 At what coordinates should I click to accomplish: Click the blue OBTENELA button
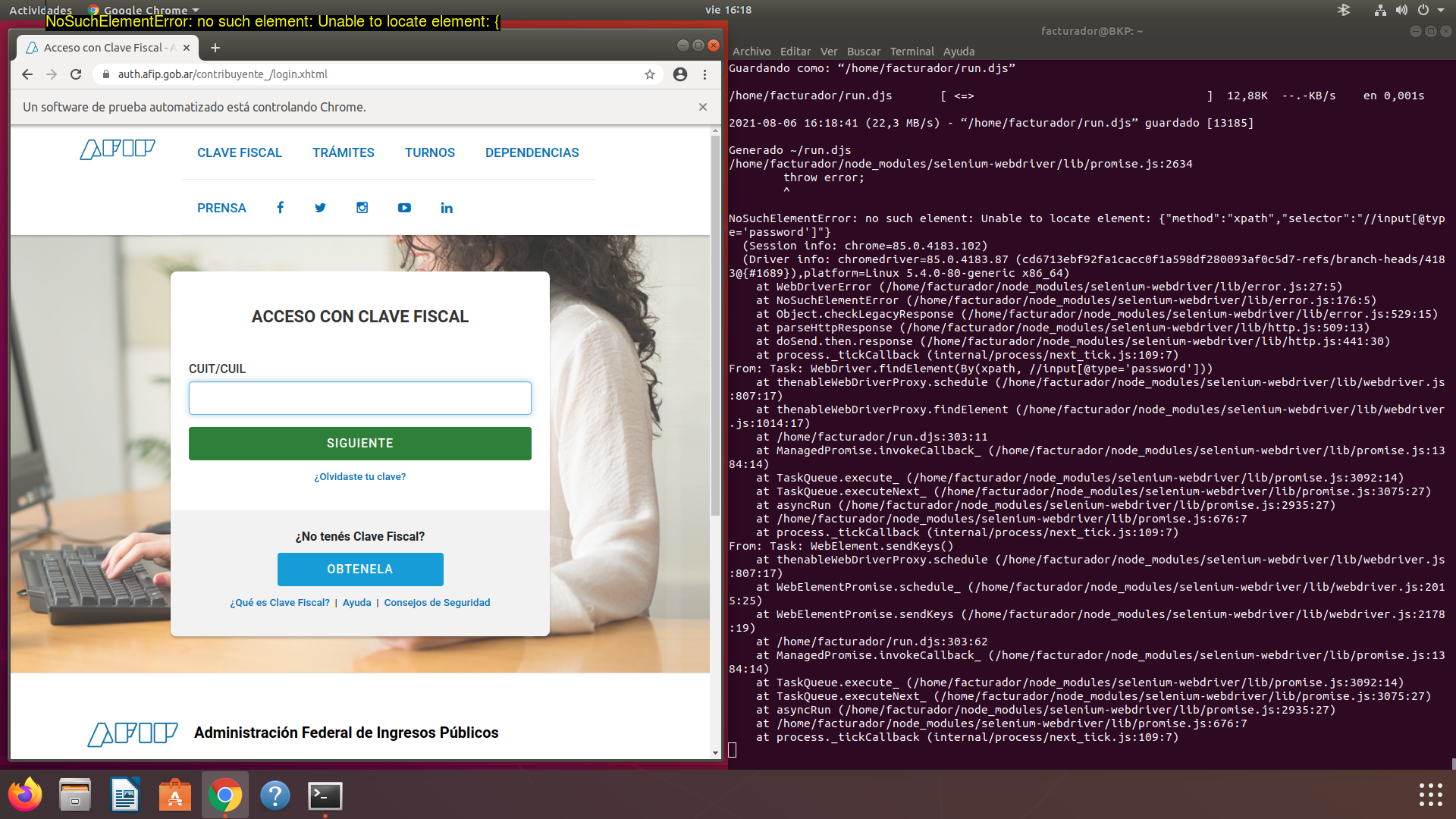[x=360, y=570]
